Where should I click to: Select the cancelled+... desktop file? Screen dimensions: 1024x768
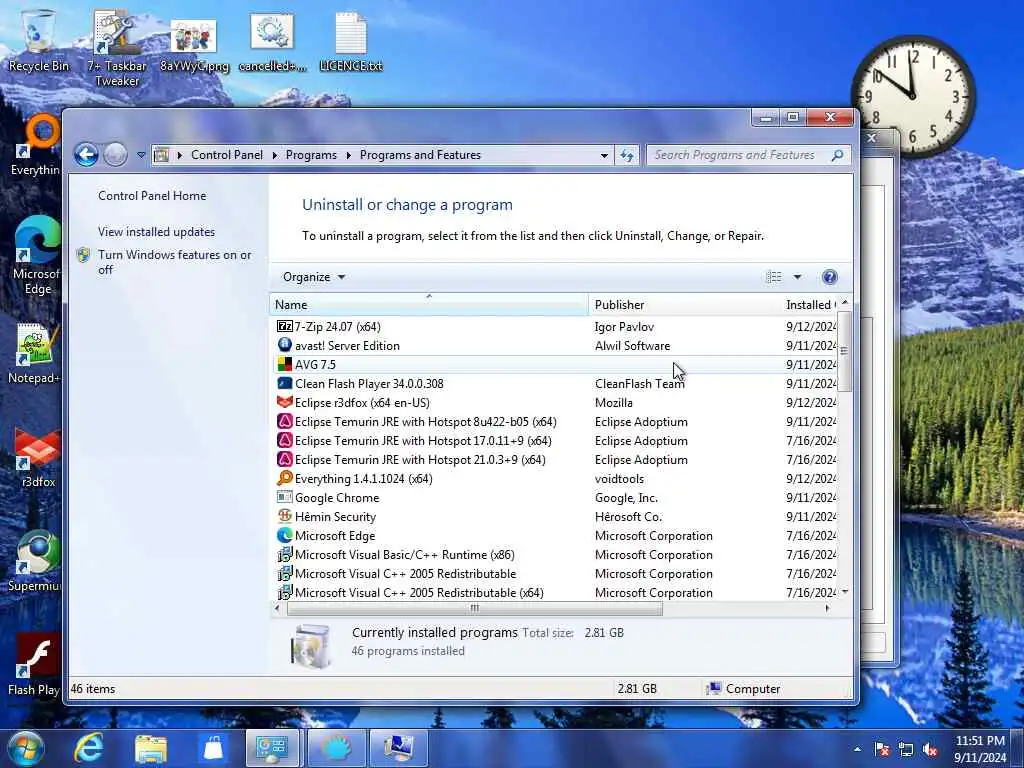(272, 42)
